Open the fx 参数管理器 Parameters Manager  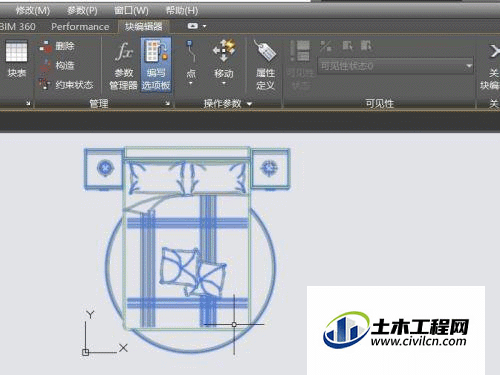123,65
